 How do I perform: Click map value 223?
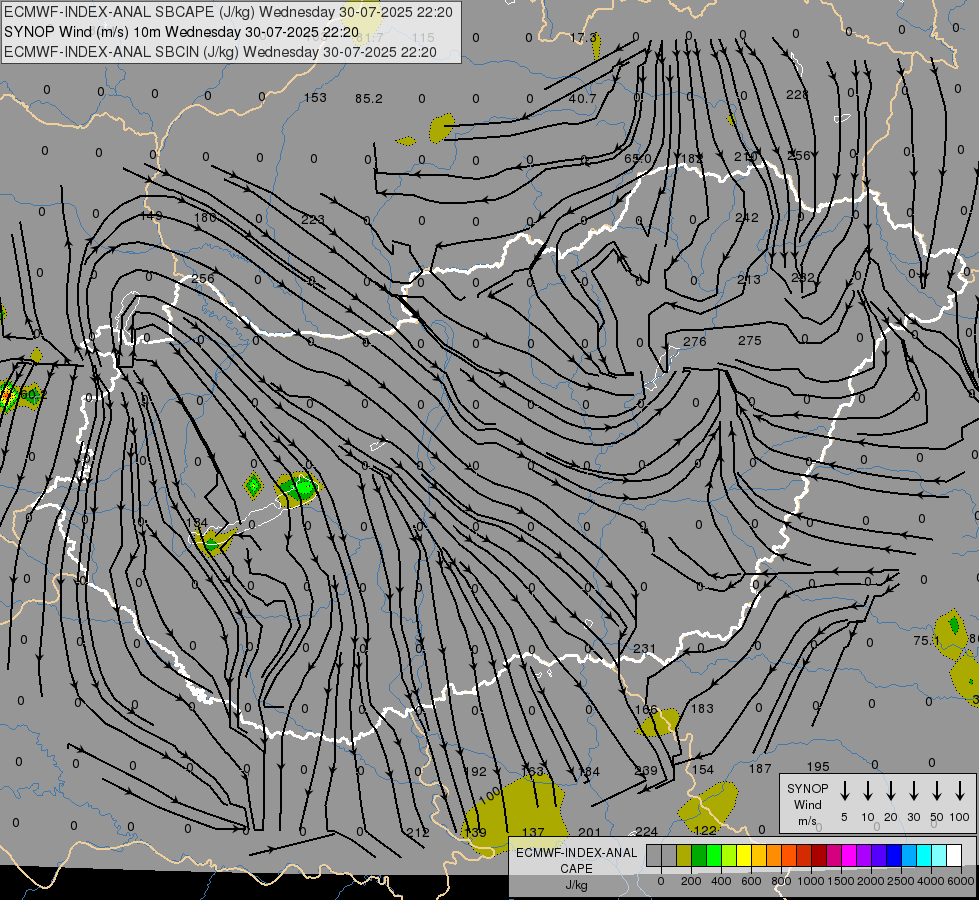click(x=313, y=219)
